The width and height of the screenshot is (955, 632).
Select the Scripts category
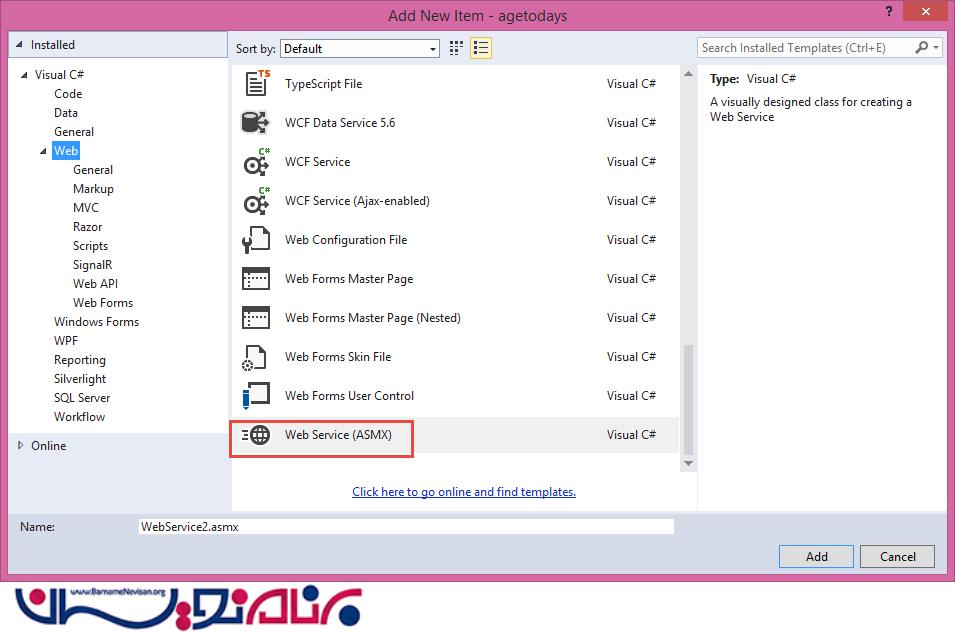[90, 245]
